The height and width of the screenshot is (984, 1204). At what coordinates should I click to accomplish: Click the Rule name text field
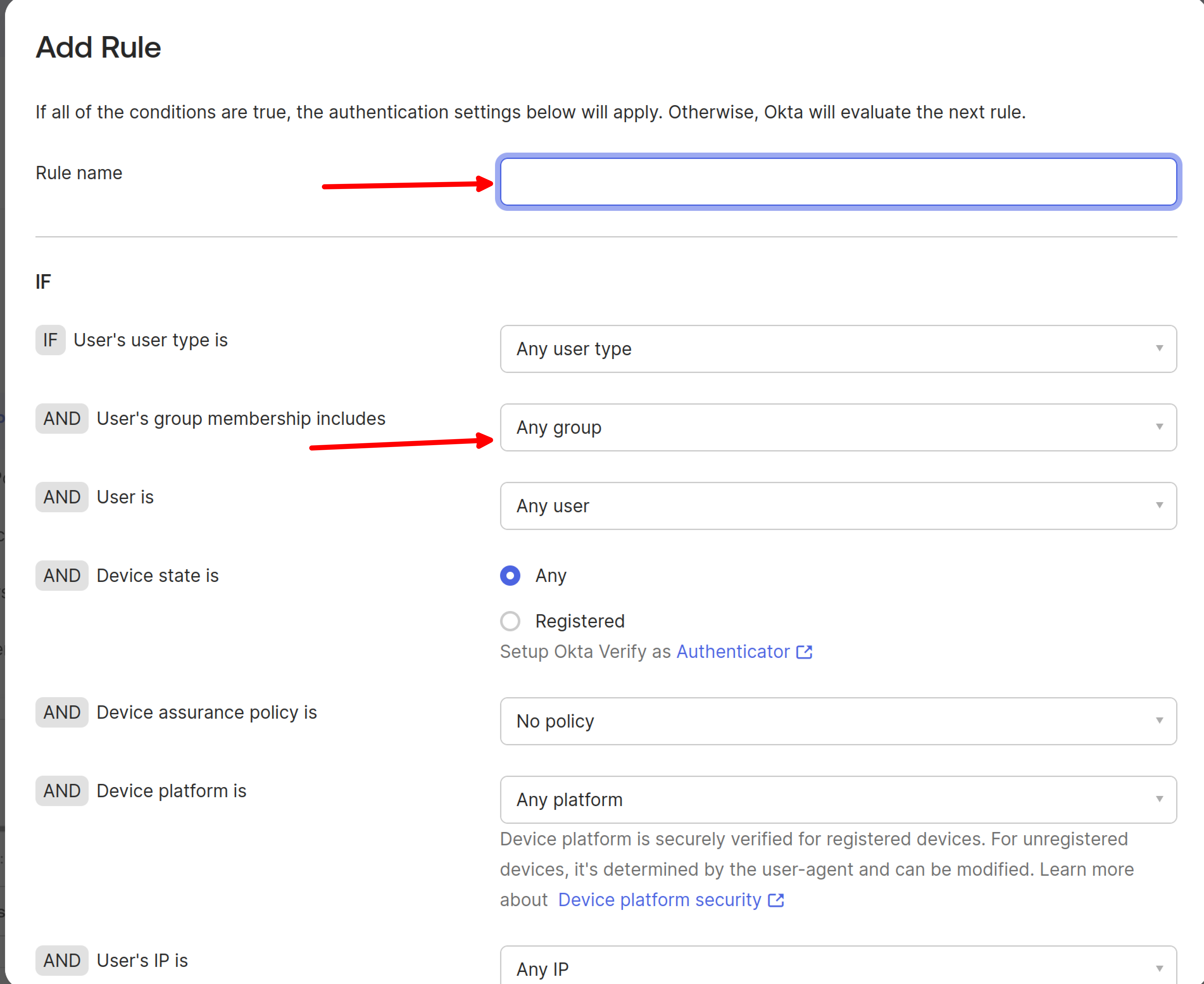[838, 181]
